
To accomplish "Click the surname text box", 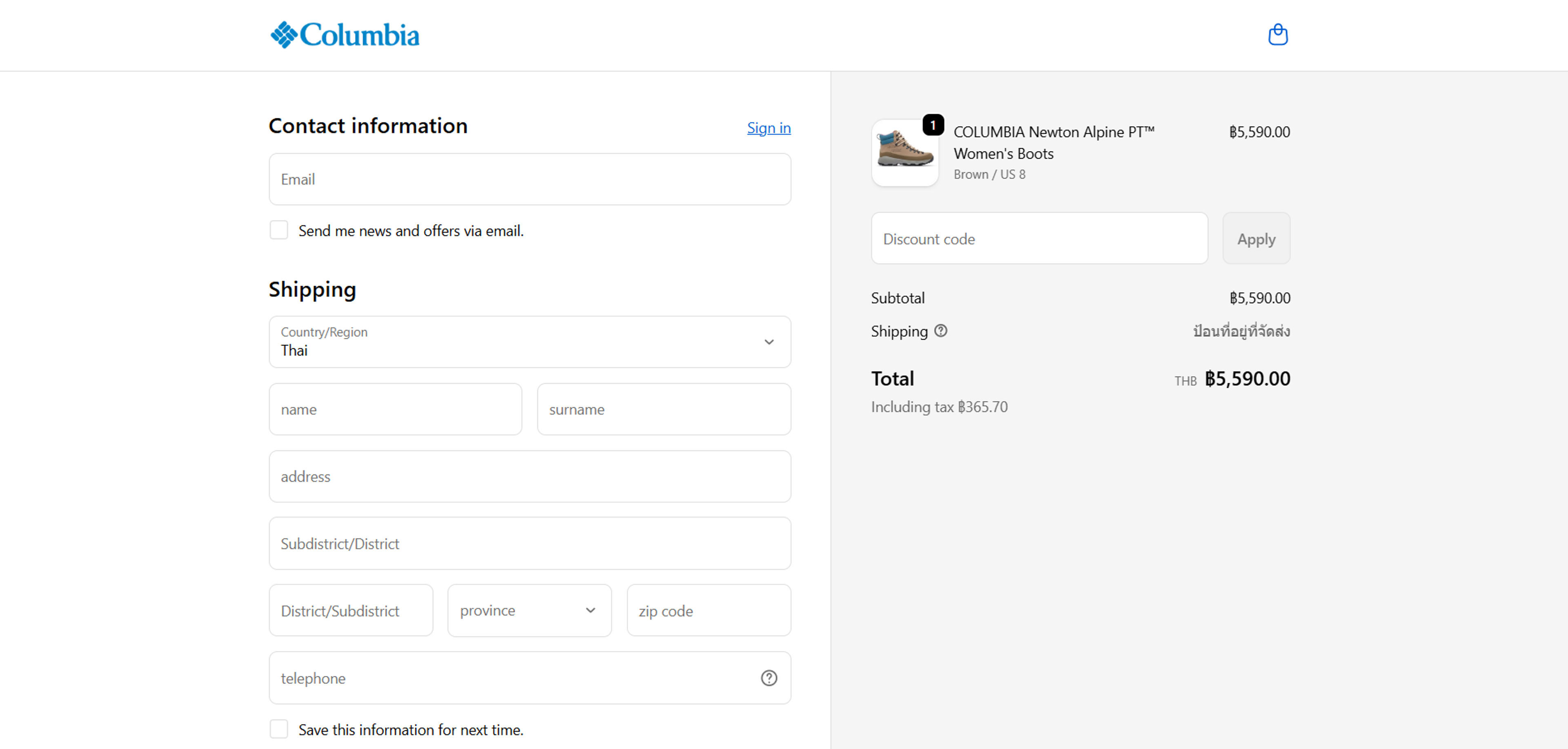I will pos(664,409).
